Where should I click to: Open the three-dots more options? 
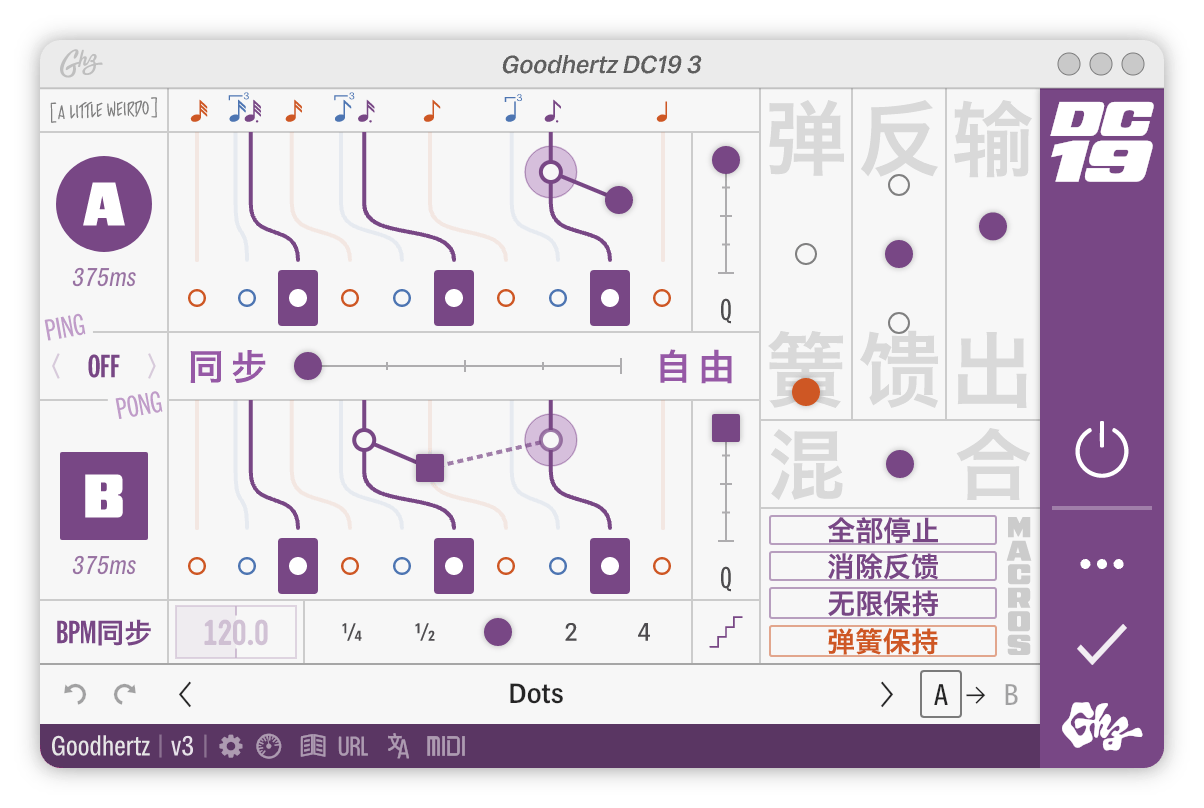1102,564
